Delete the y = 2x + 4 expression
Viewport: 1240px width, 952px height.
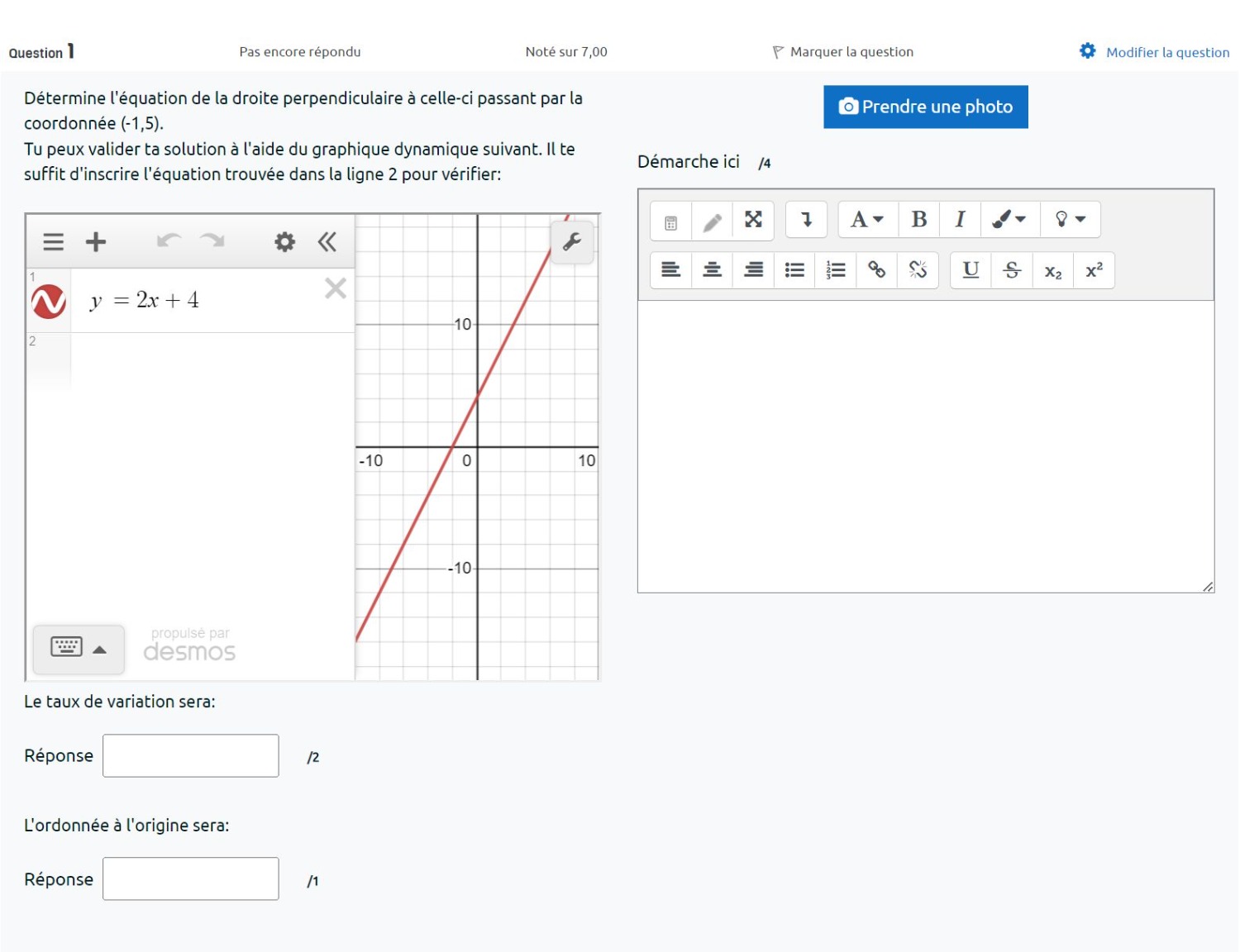pos(336,288)
